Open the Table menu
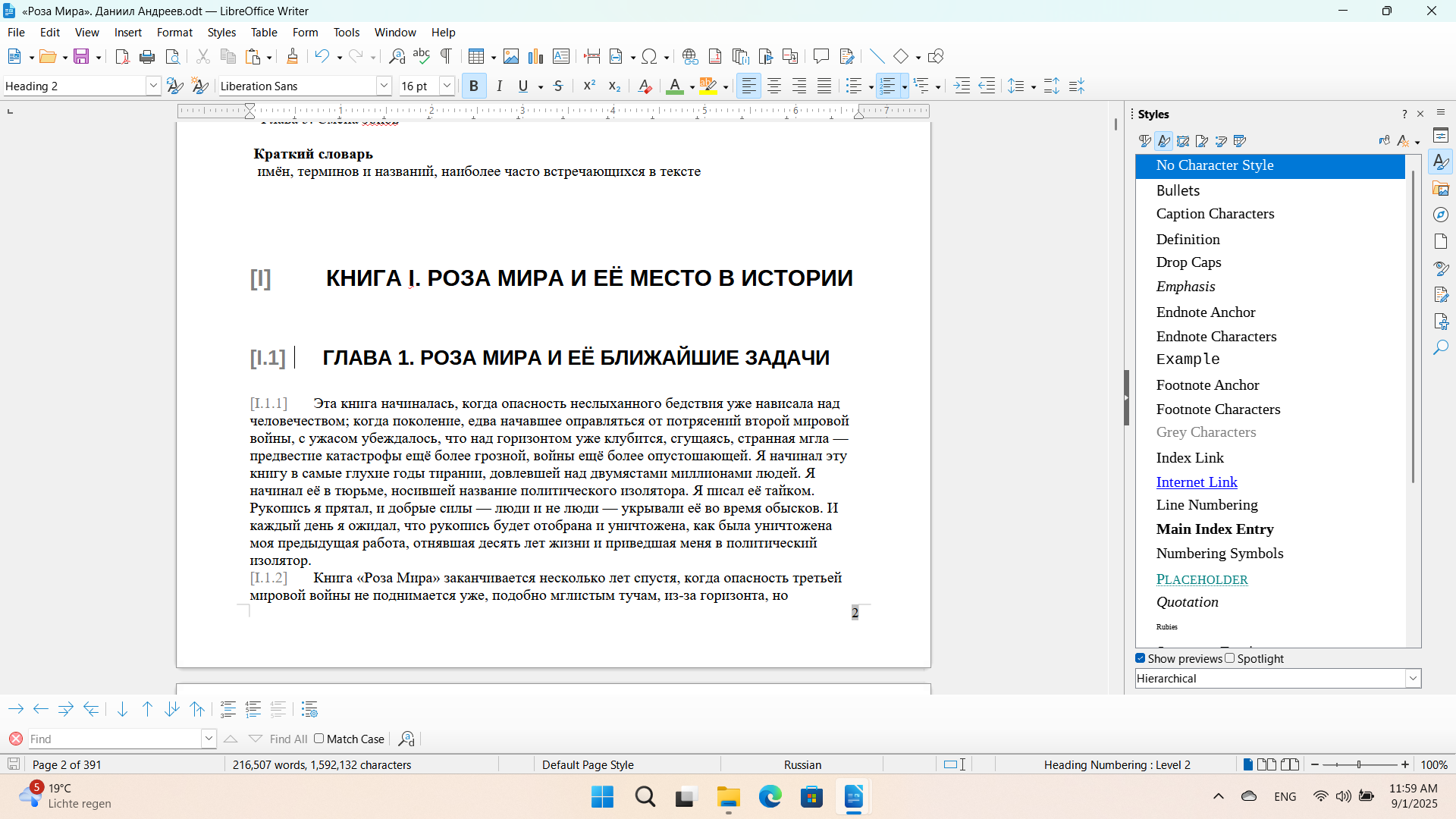The width and height of the screenshot is (1456, 819). (264, 32)
